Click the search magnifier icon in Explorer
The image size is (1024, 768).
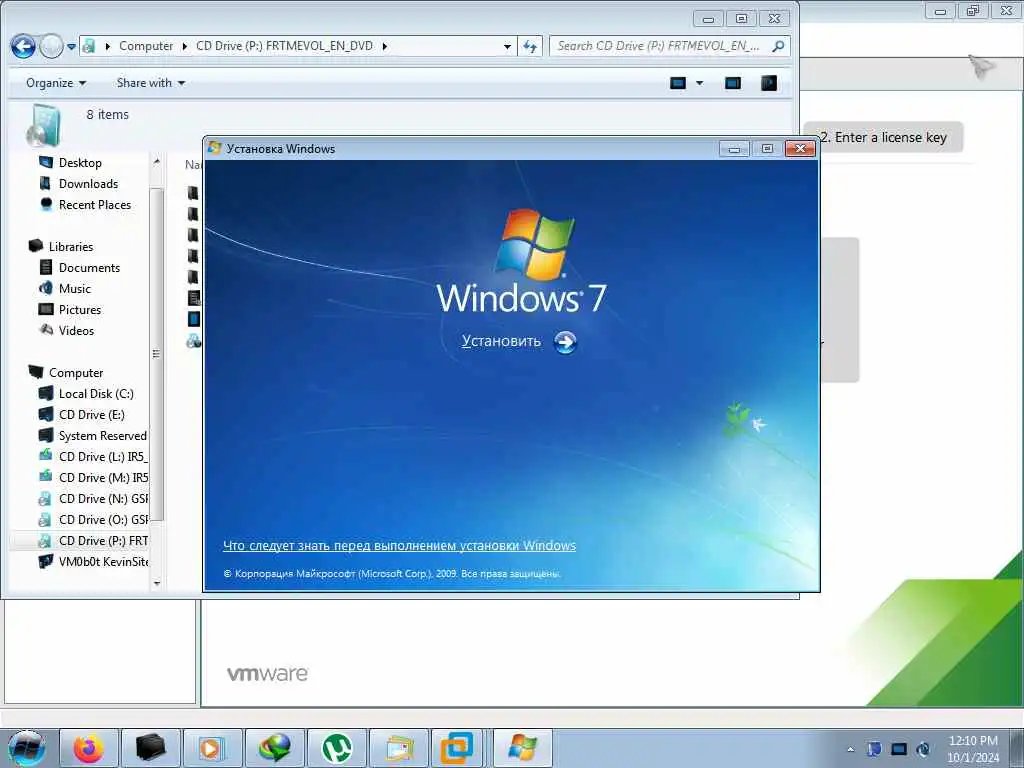(778, 46)
